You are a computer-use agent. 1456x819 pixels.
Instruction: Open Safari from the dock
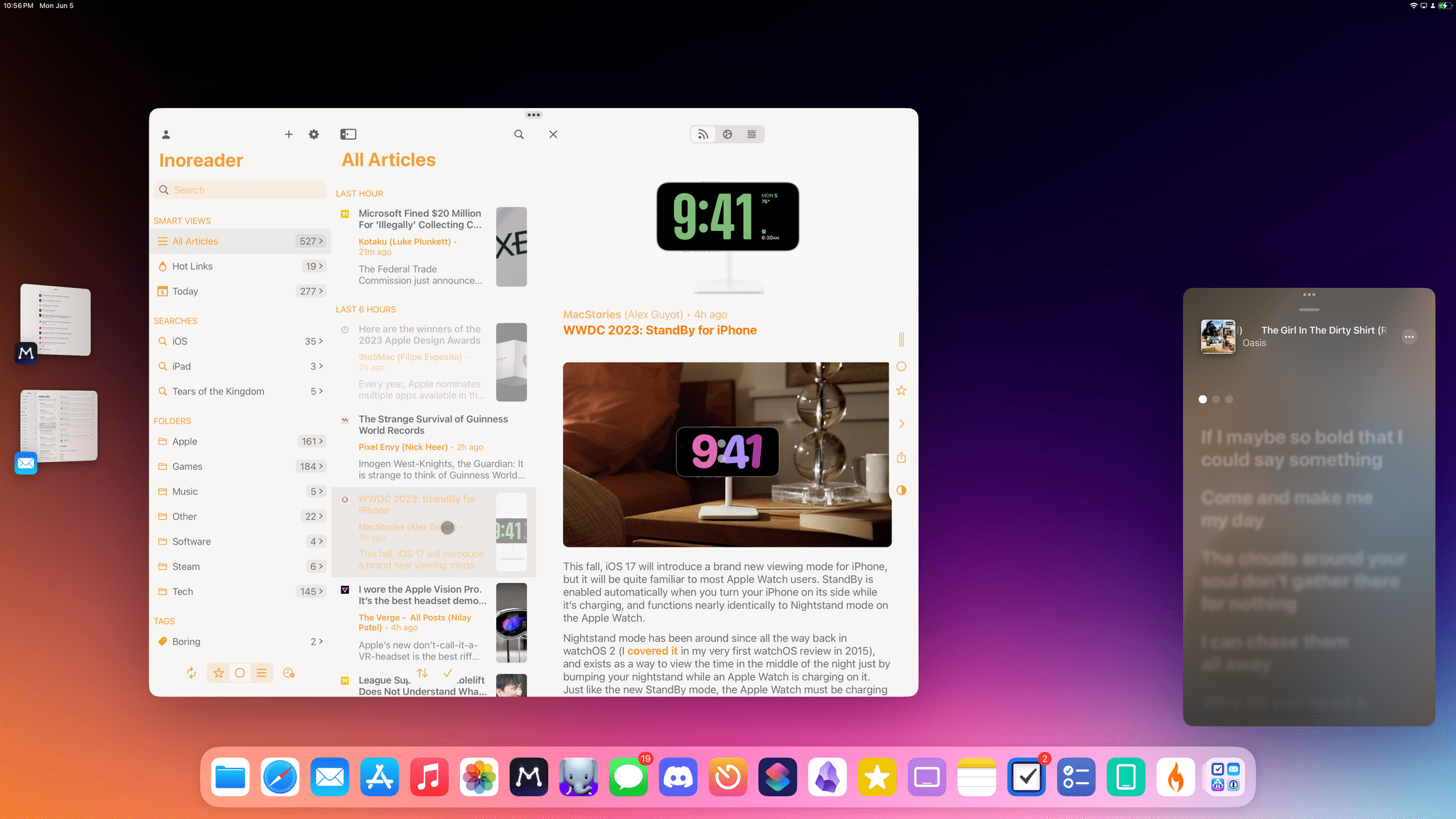point(280,777)
